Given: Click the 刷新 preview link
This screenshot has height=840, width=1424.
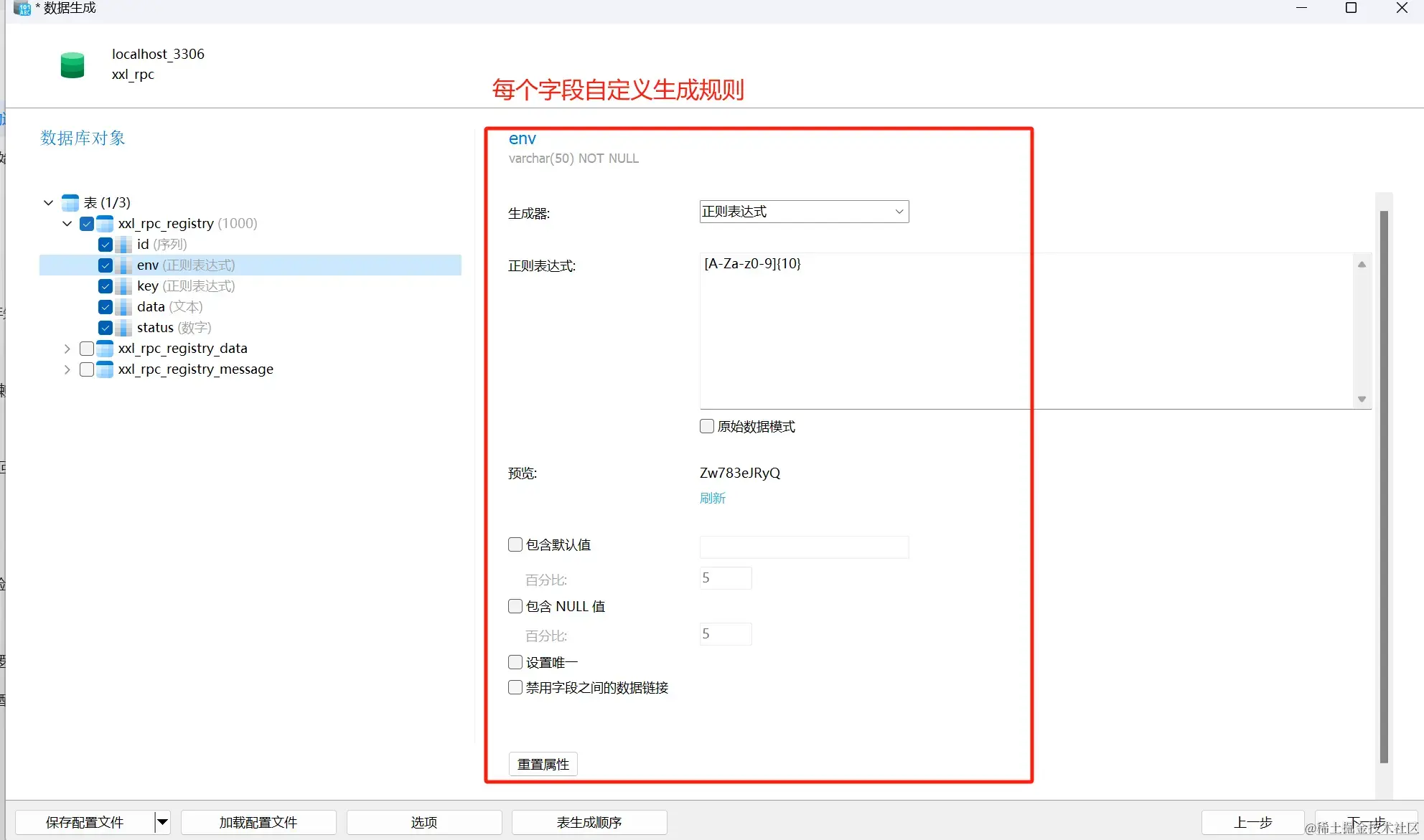Looking at the screenshot, I should [712, 498].
